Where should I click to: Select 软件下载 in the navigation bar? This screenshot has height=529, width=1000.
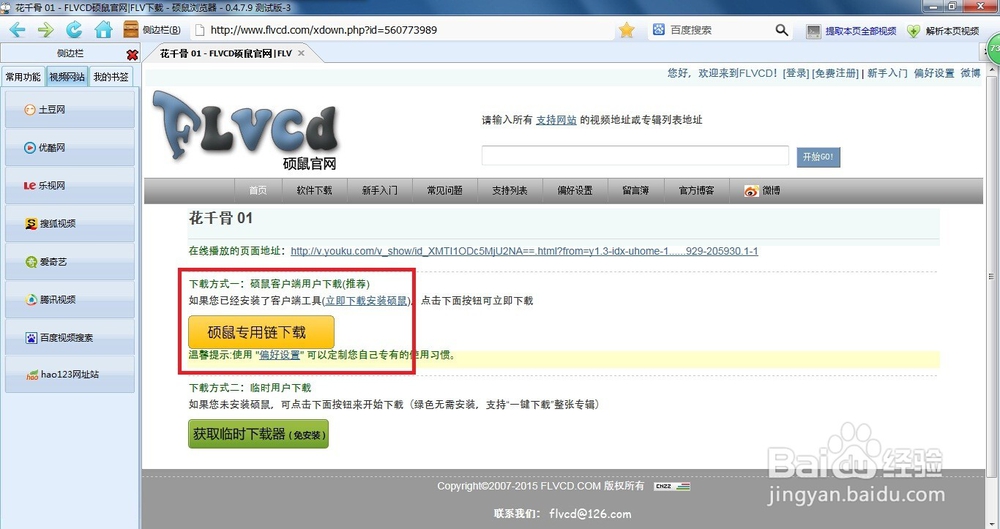(314, 190)
